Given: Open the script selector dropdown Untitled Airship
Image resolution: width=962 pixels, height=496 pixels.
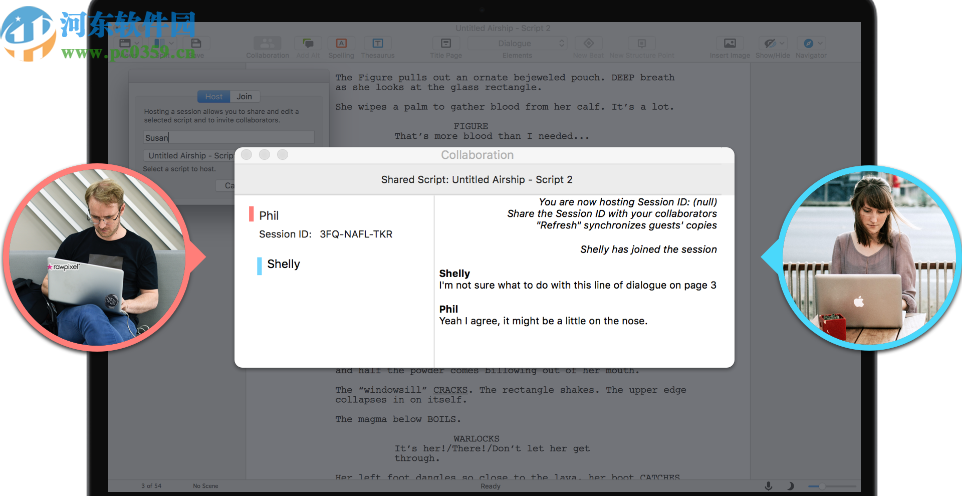Looking at the screenshot, I should 190,156.
